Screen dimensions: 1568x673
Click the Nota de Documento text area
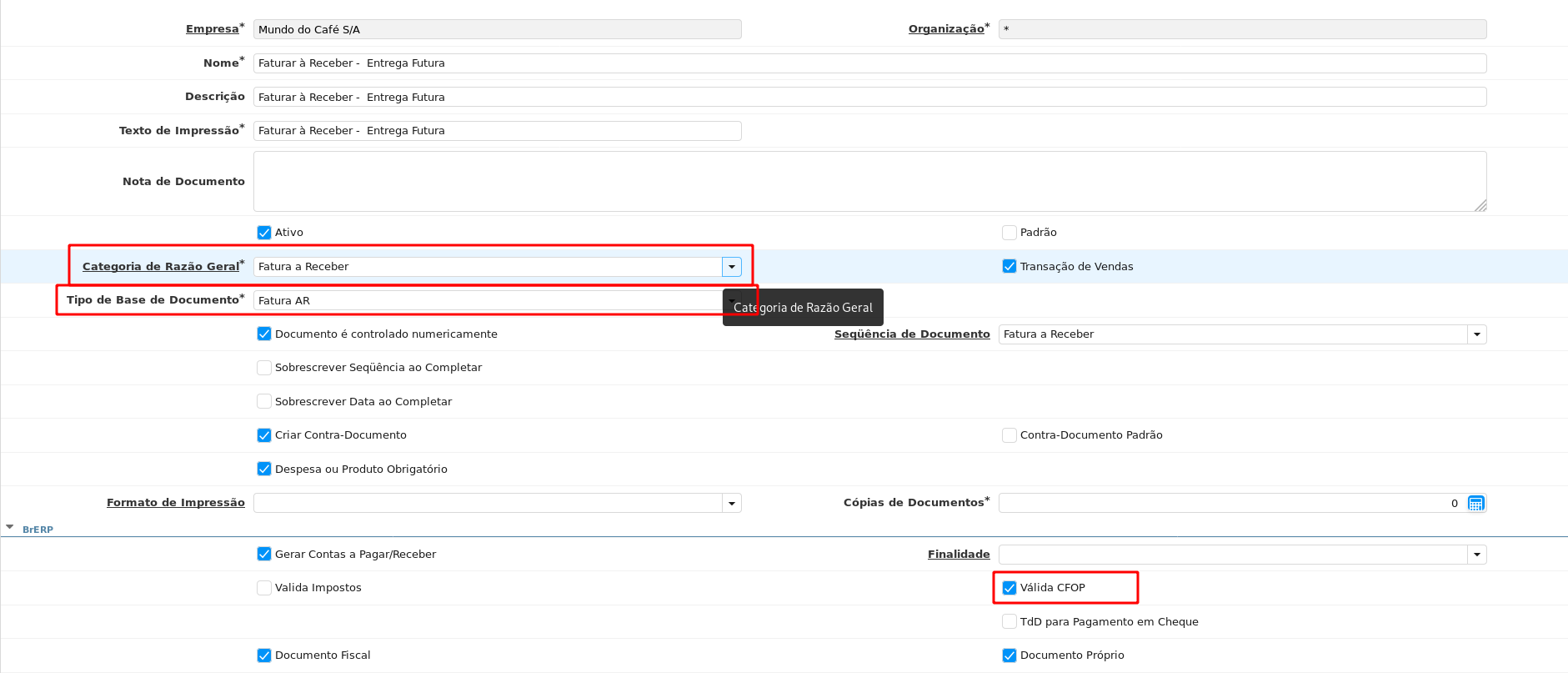869,181
